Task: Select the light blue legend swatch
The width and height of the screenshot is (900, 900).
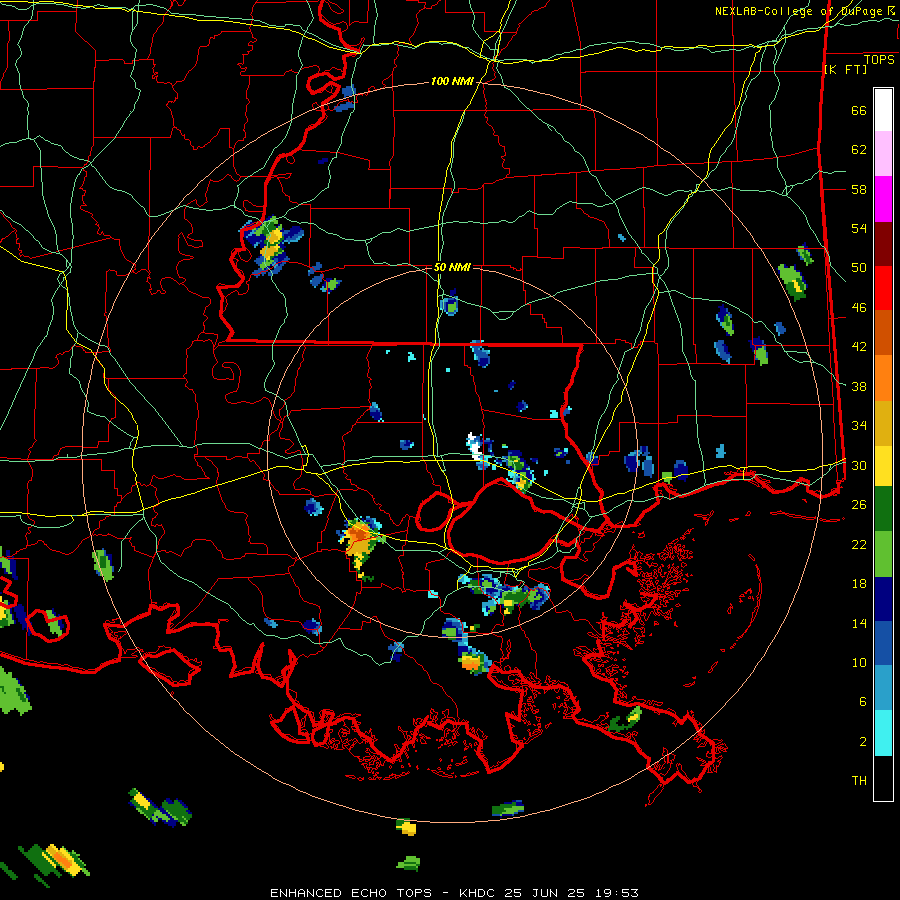Action: coord(883,688)
